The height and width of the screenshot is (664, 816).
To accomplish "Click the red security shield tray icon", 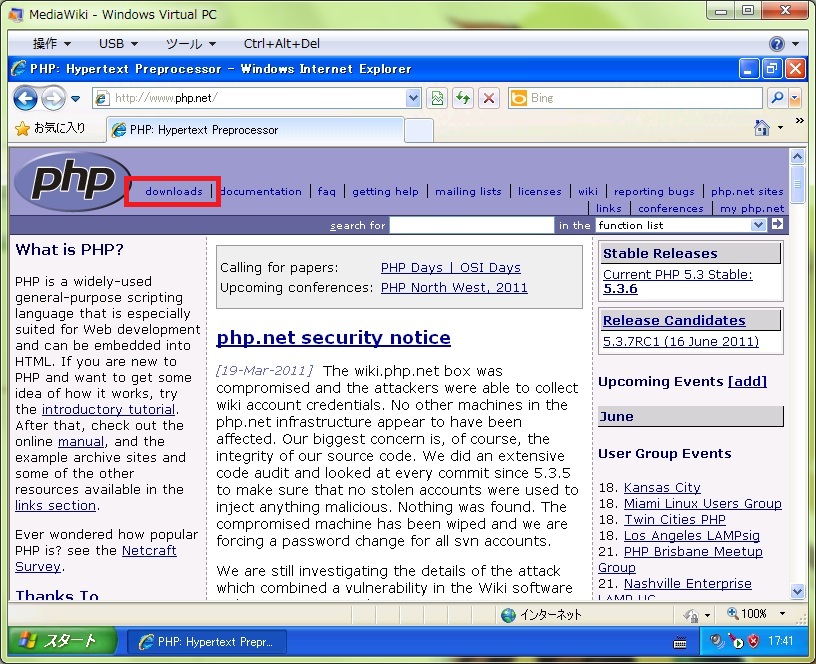I will tap(753, 641).
